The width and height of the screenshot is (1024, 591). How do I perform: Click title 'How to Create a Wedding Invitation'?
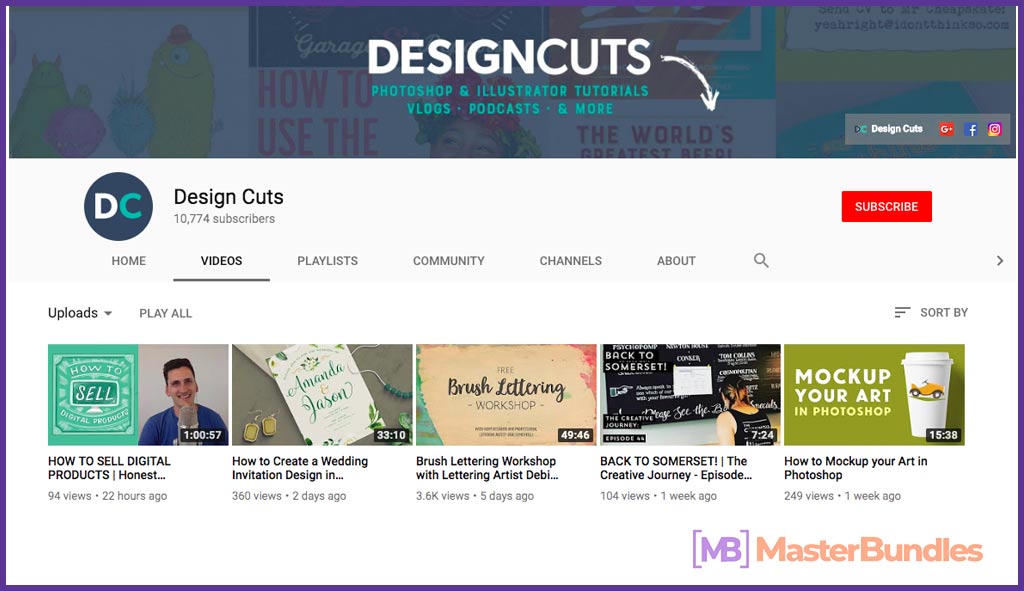[x=300, y=468]
